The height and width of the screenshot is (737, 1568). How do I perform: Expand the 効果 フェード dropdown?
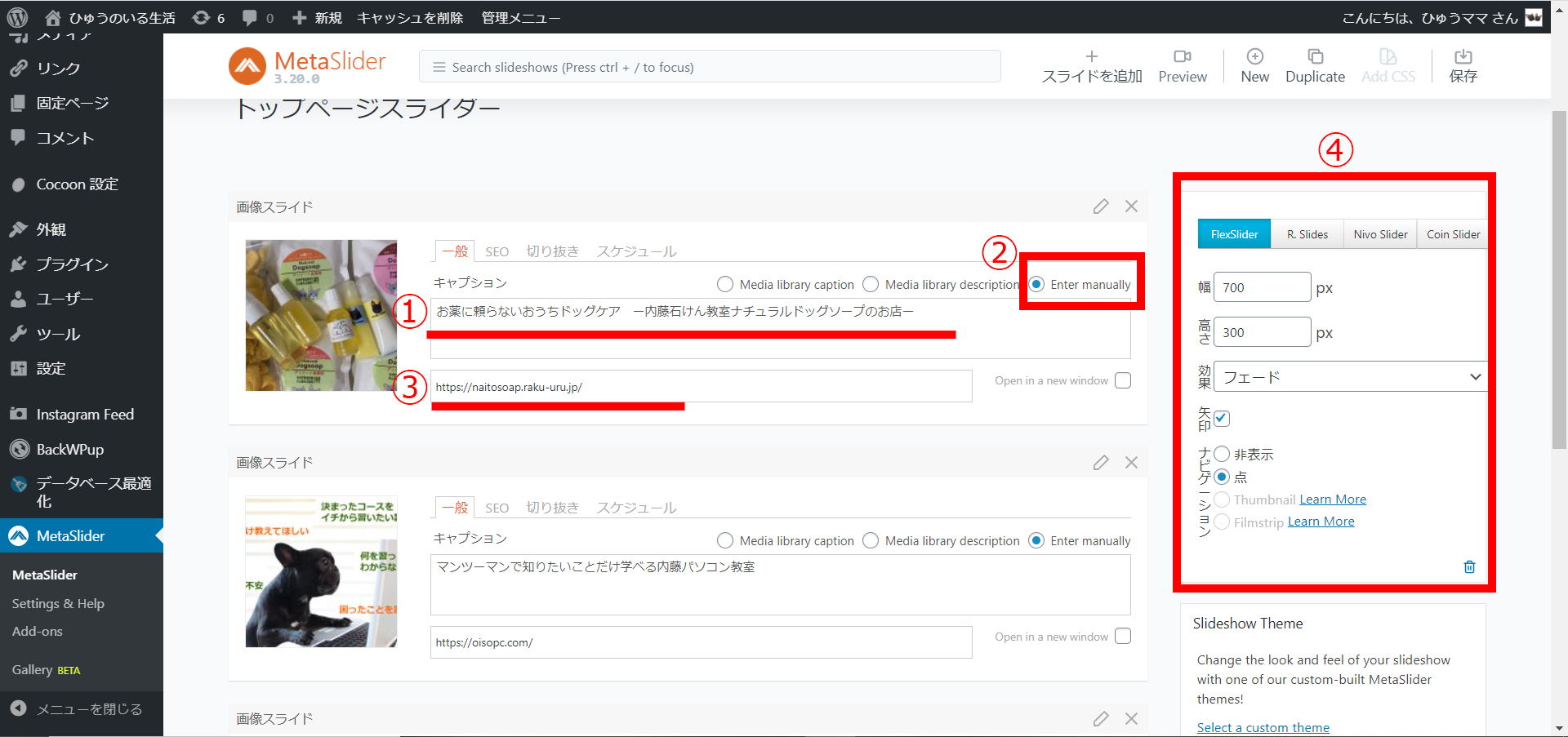click(1349, 377)
